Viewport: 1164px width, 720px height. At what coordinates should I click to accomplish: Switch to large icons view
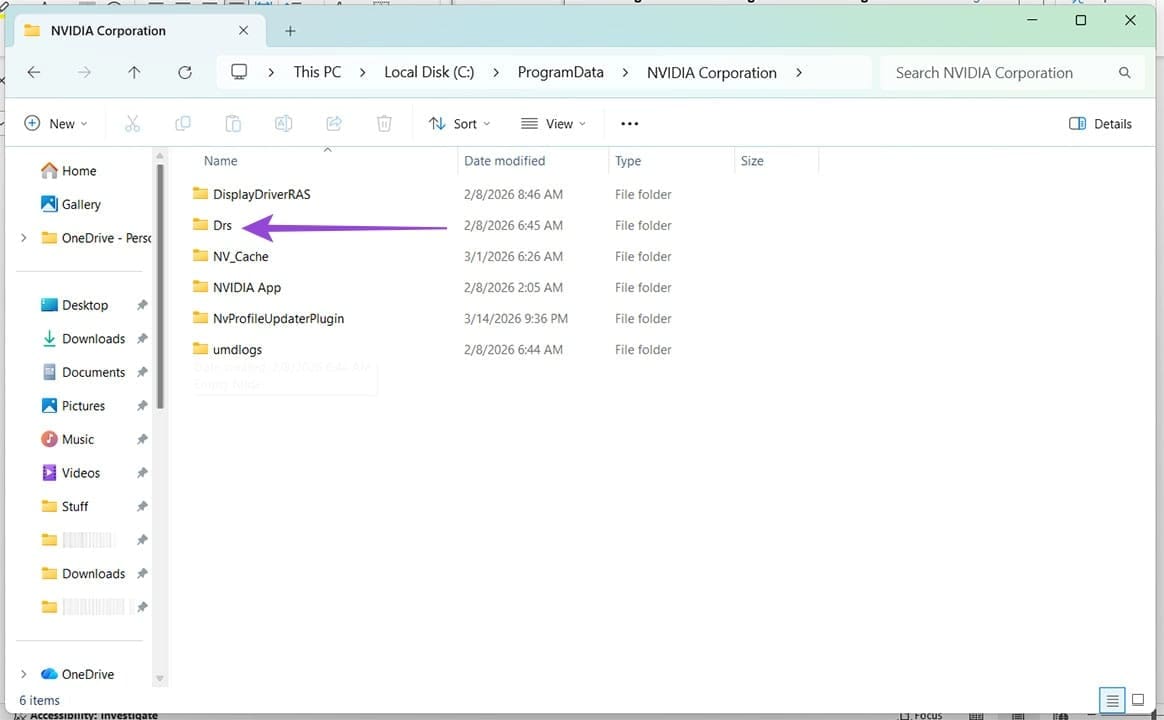click(1139, 700)
